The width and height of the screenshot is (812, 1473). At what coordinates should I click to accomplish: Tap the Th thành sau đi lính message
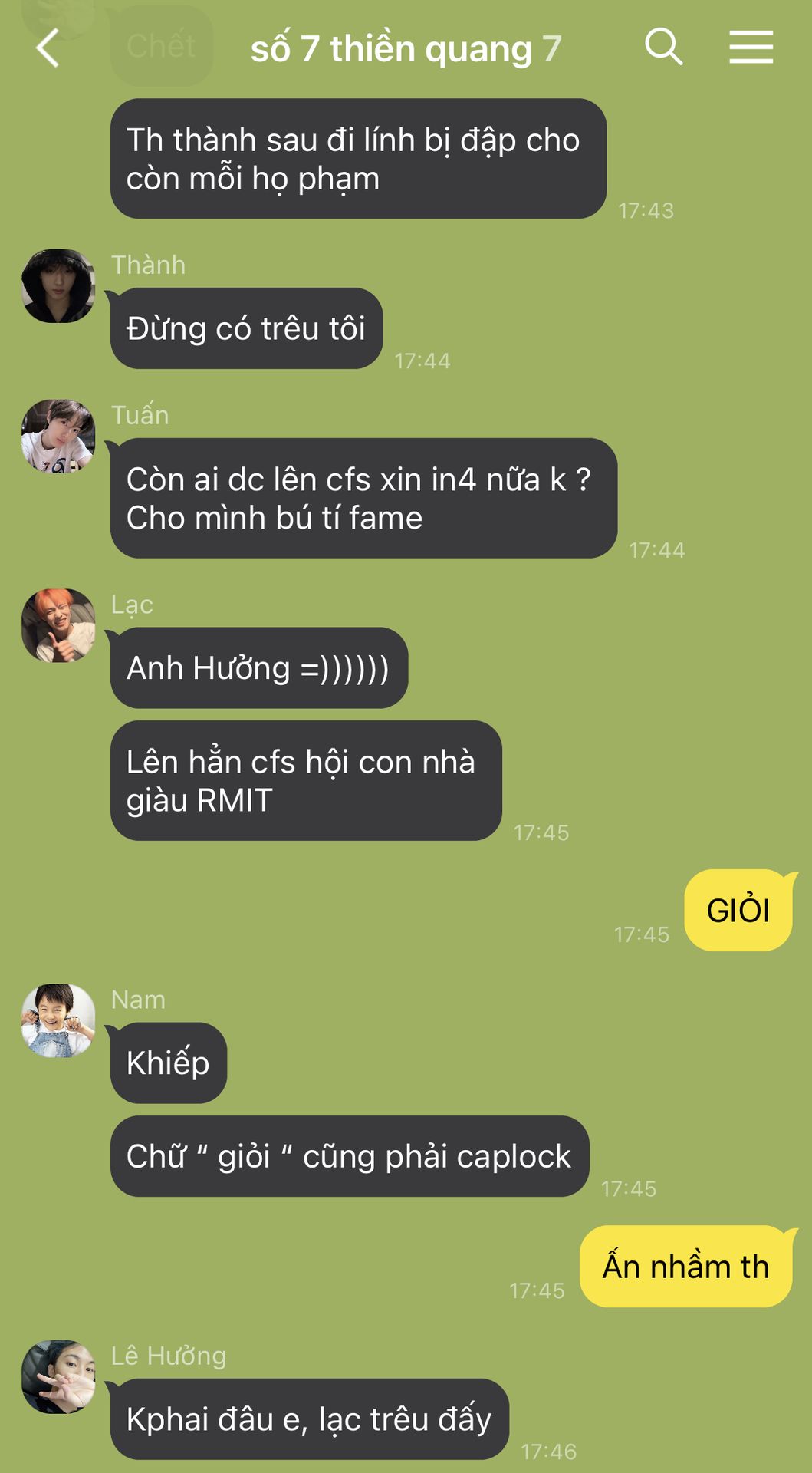358,159
